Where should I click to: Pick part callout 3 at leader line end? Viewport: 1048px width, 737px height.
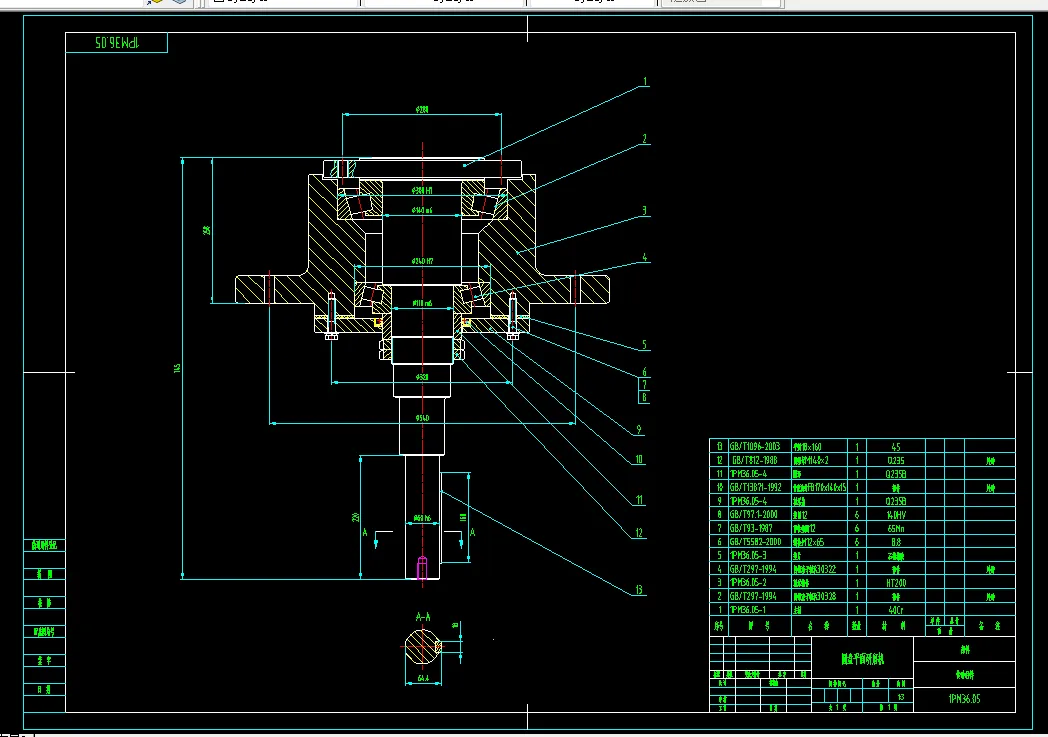click(x=645, y=210)
